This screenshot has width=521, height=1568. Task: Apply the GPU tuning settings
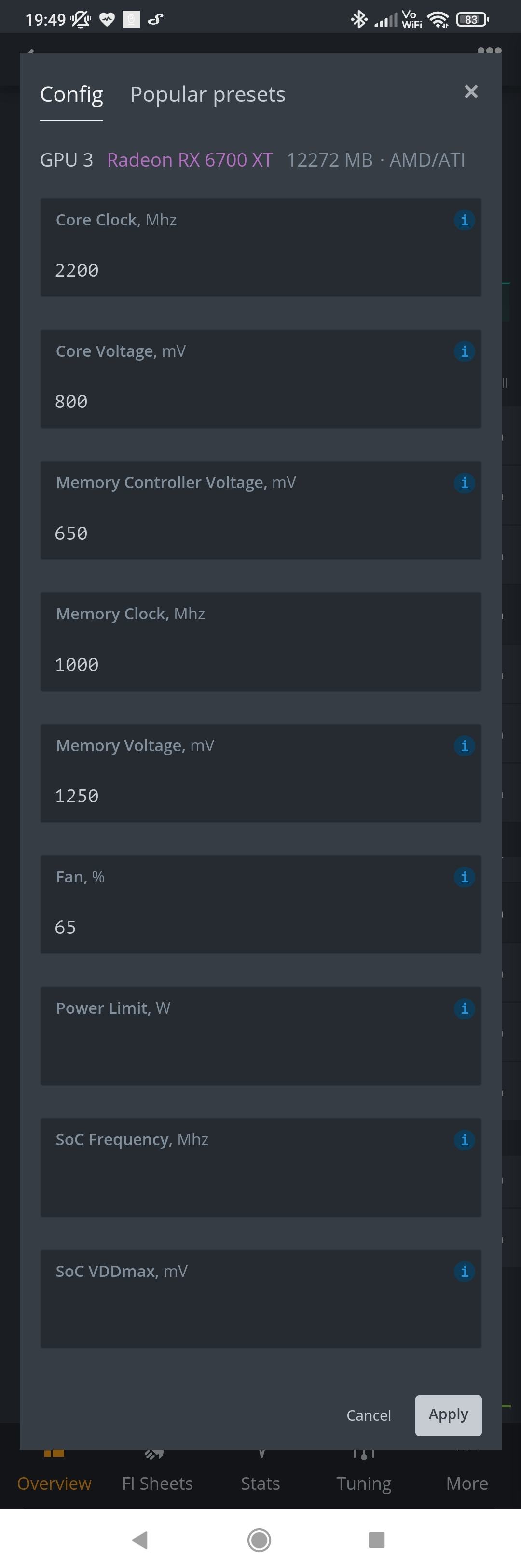tap(448, 1415)
